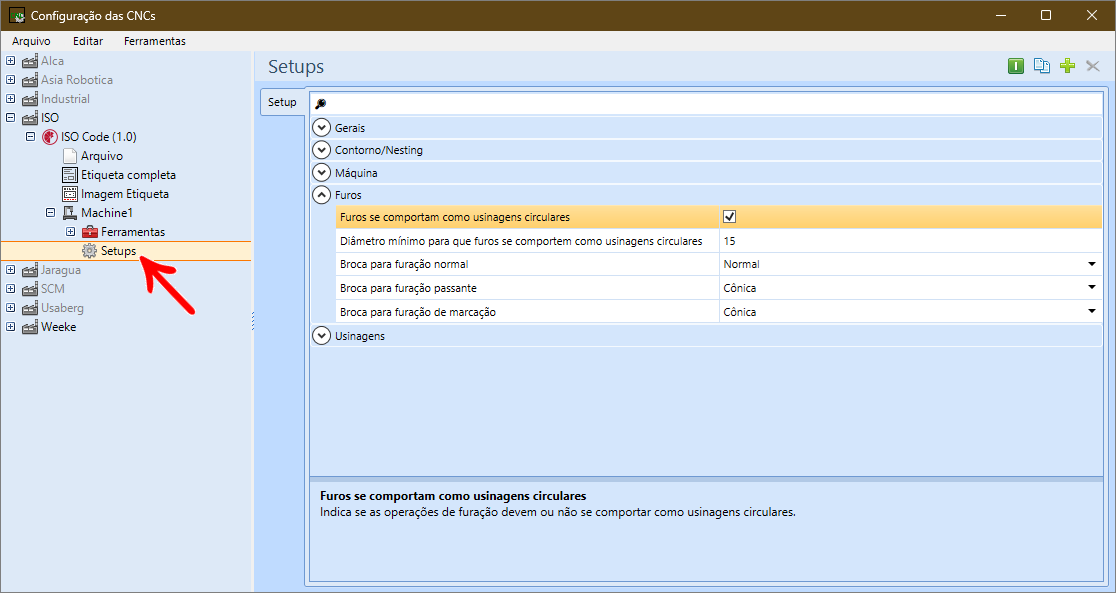Add a new setup with green plus icon
1116x593 pixels.
[1067, 66]
